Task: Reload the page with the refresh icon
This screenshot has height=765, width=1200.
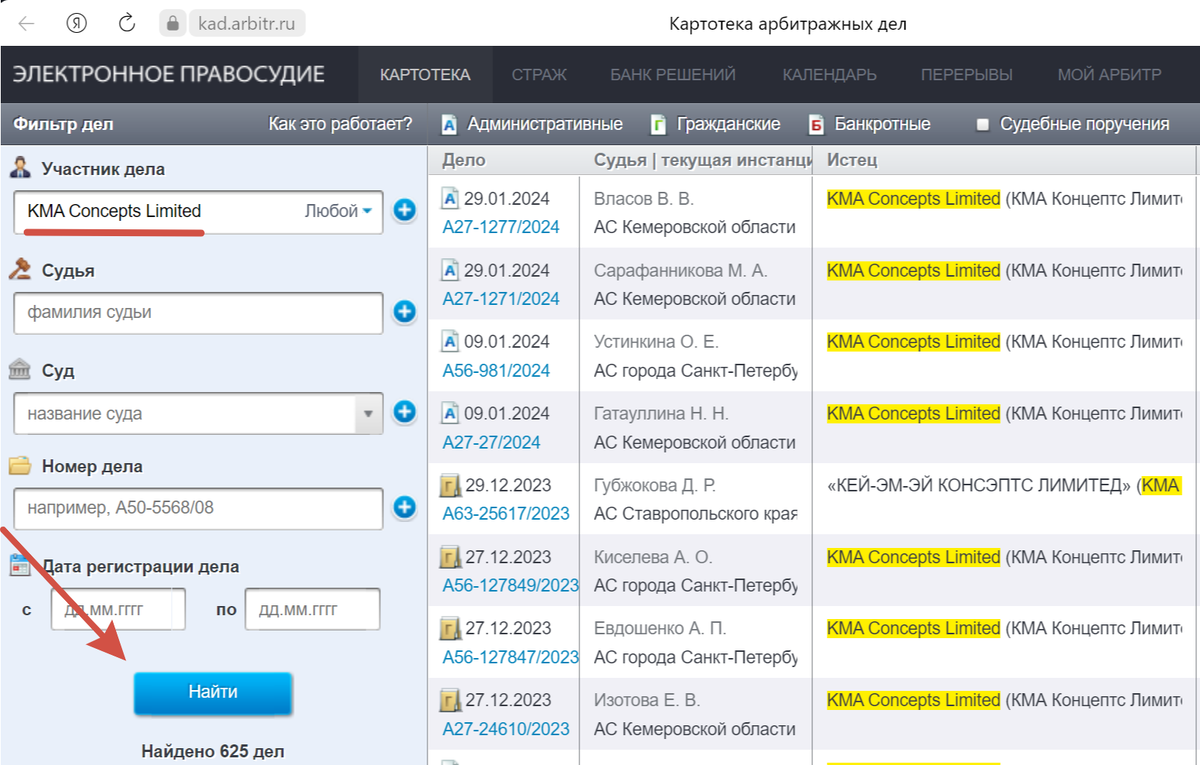Action: pos(127,23)
